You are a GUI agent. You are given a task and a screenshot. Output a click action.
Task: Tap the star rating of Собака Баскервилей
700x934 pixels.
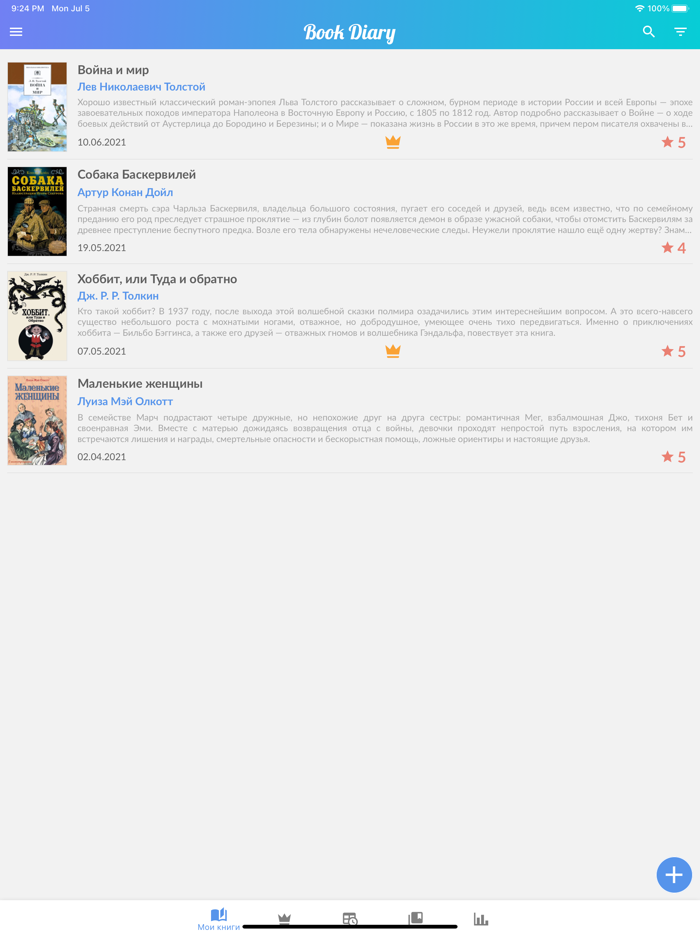coord(674,247)
